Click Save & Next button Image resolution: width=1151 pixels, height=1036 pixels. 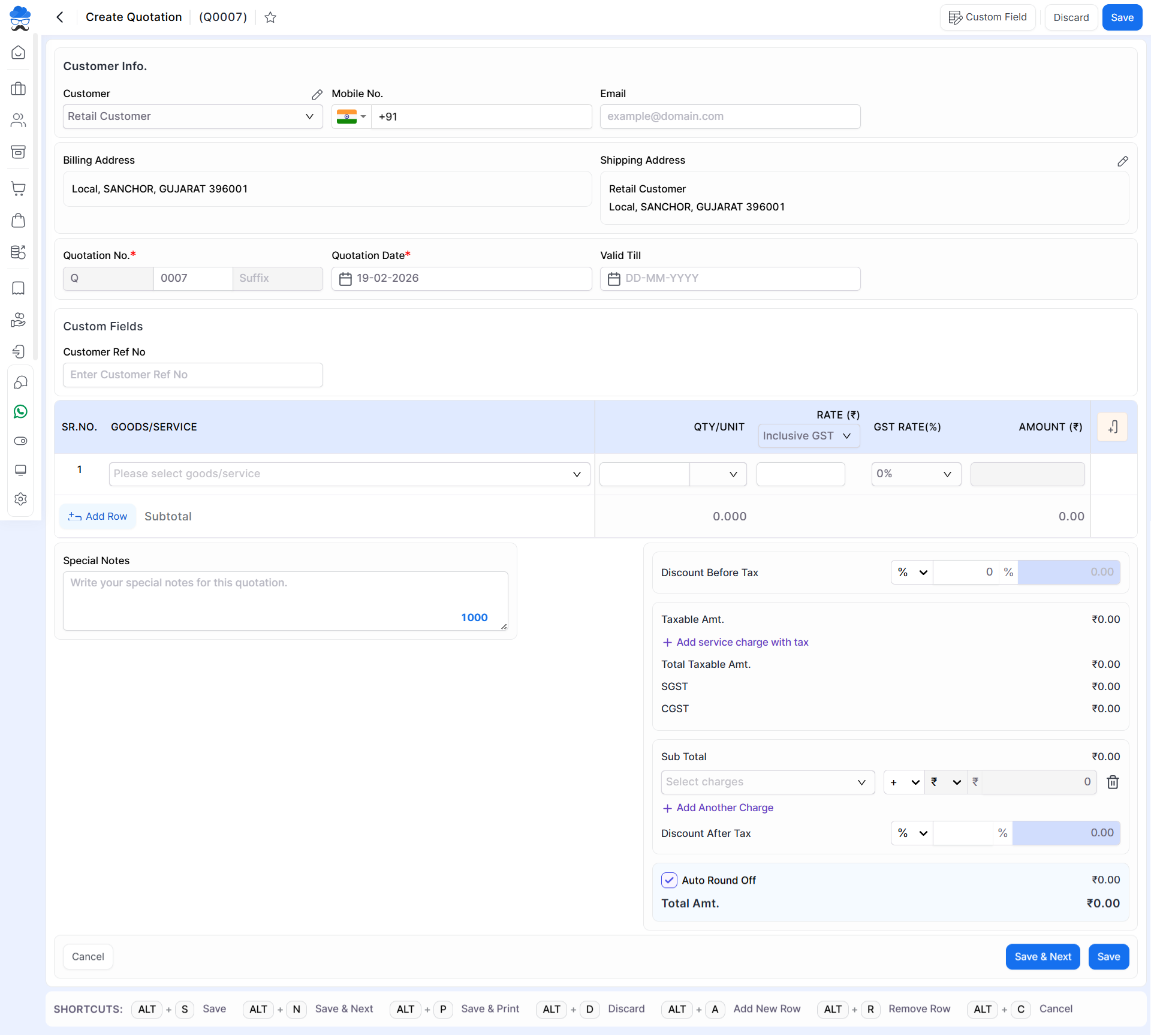click(x=1042, y=956)
